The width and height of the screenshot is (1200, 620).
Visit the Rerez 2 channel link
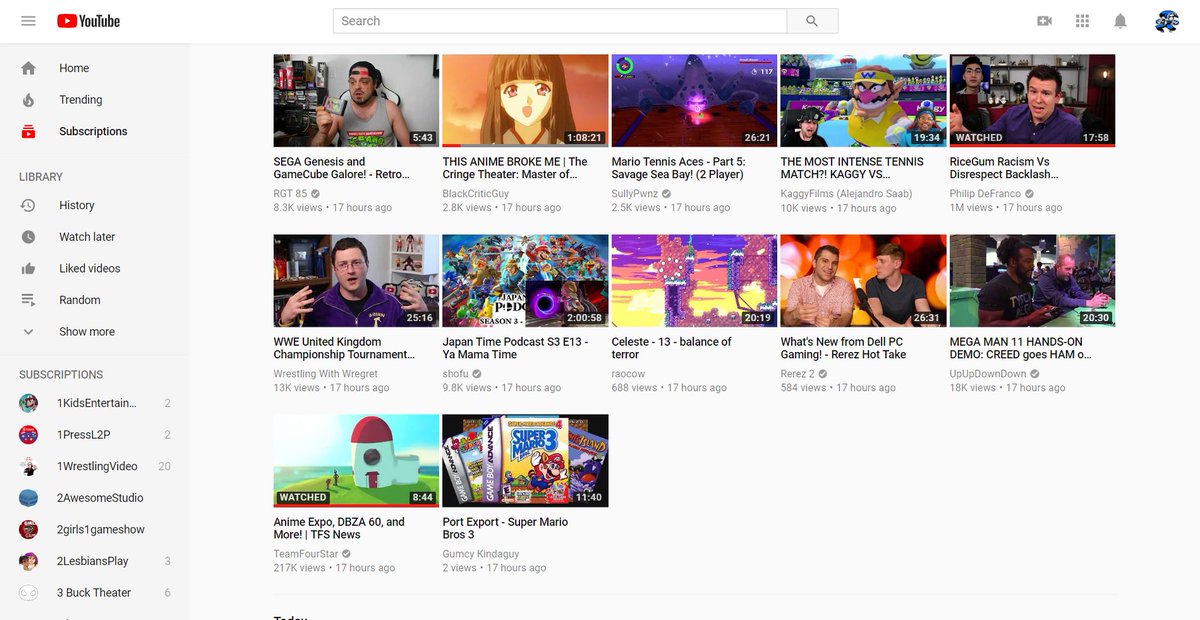tap(797, 374)
